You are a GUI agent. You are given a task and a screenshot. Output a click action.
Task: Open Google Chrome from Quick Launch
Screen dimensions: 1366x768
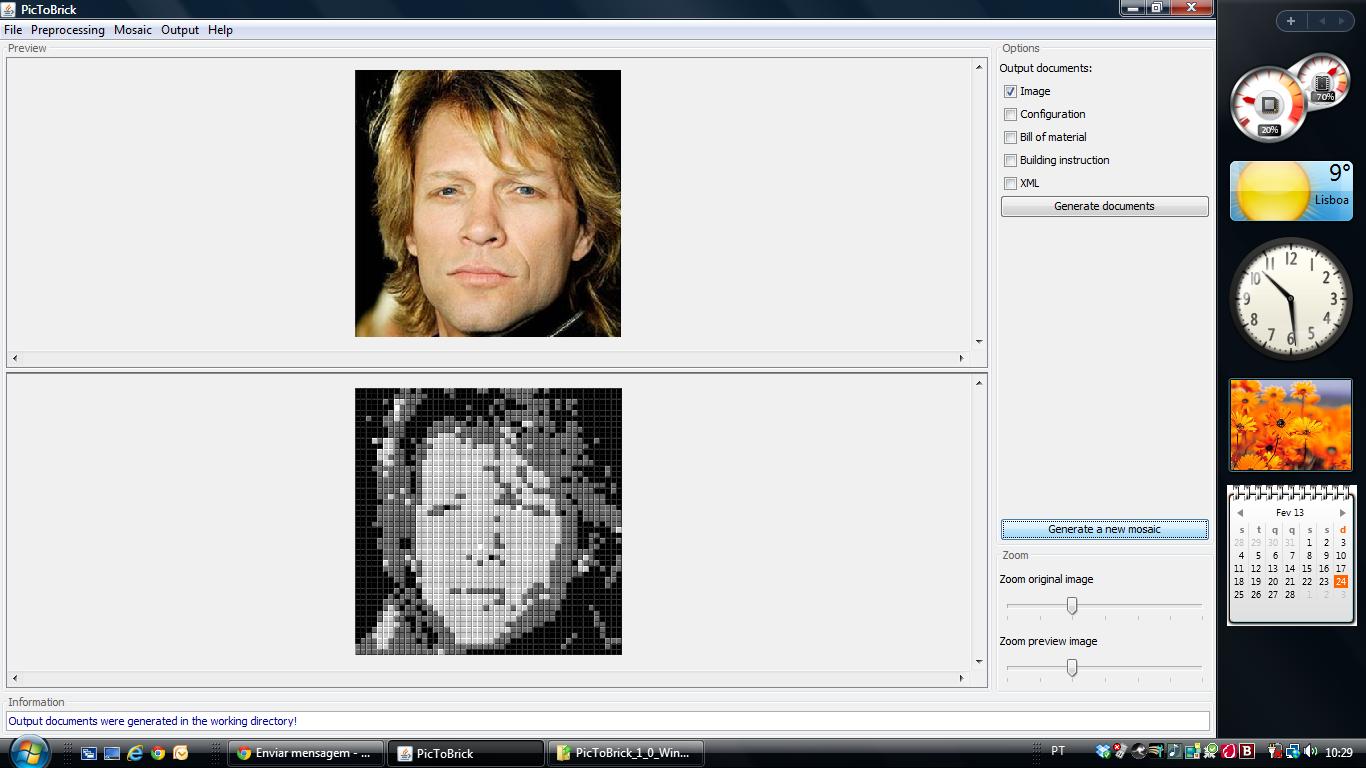click(158, 753)
